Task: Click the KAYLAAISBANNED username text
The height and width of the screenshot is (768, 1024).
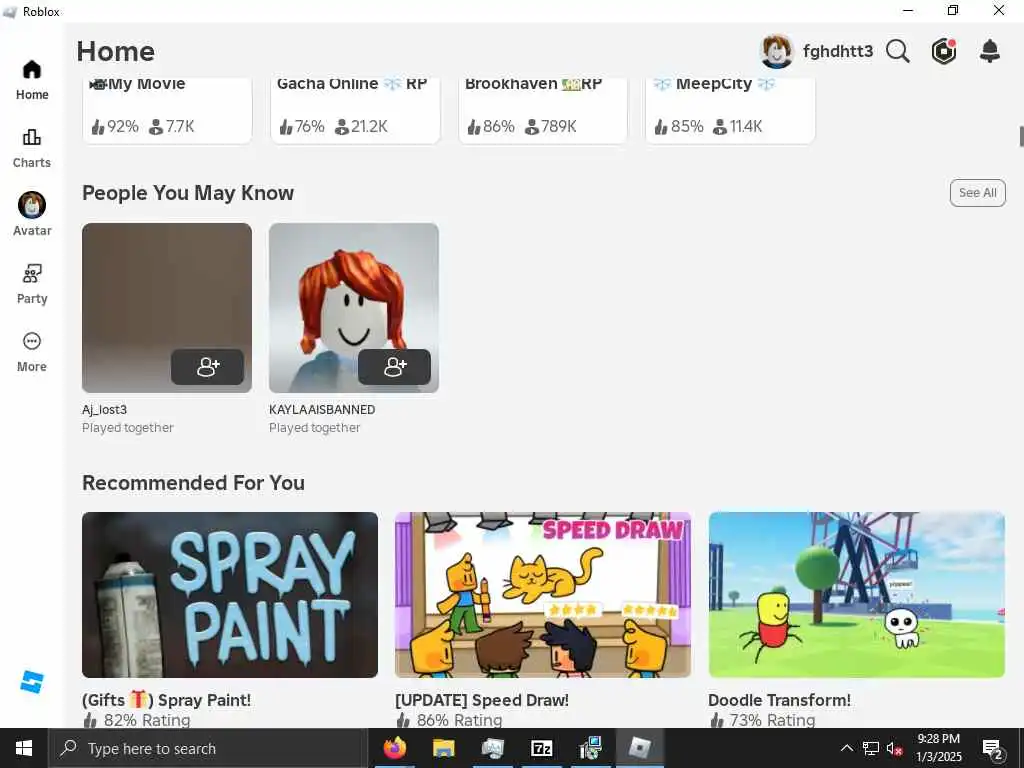Action: pos(322,409)
